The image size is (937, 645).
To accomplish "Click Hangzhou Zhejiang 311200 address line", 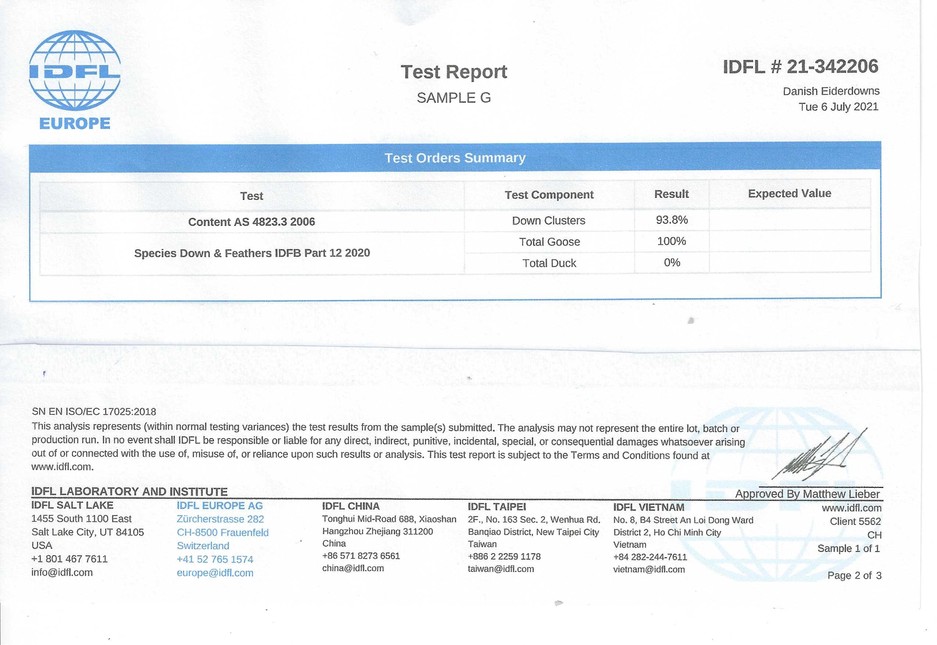I will 378,531.
